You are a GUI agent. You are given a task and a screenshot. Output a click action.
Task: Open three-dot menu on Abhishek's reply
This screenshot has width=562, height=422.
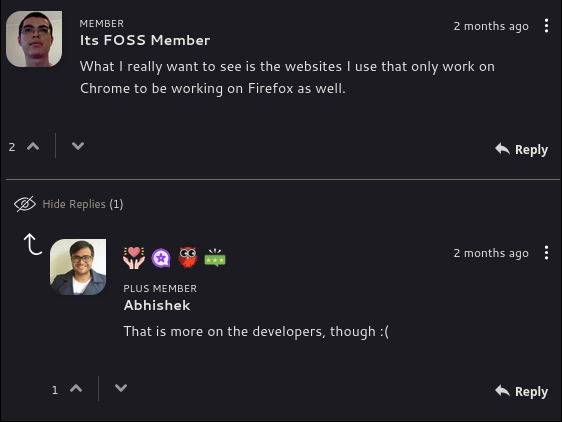pyautogui.click(x=546, y=253)
